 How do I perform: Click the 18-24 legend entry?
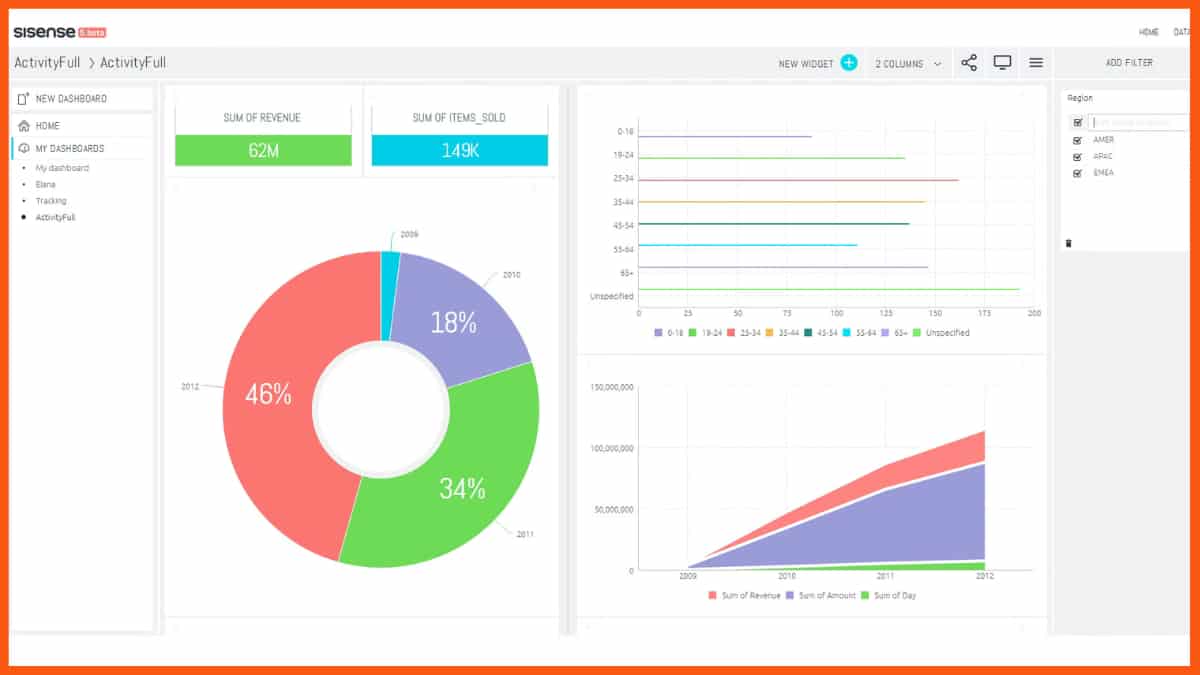[x=705, y=333]
